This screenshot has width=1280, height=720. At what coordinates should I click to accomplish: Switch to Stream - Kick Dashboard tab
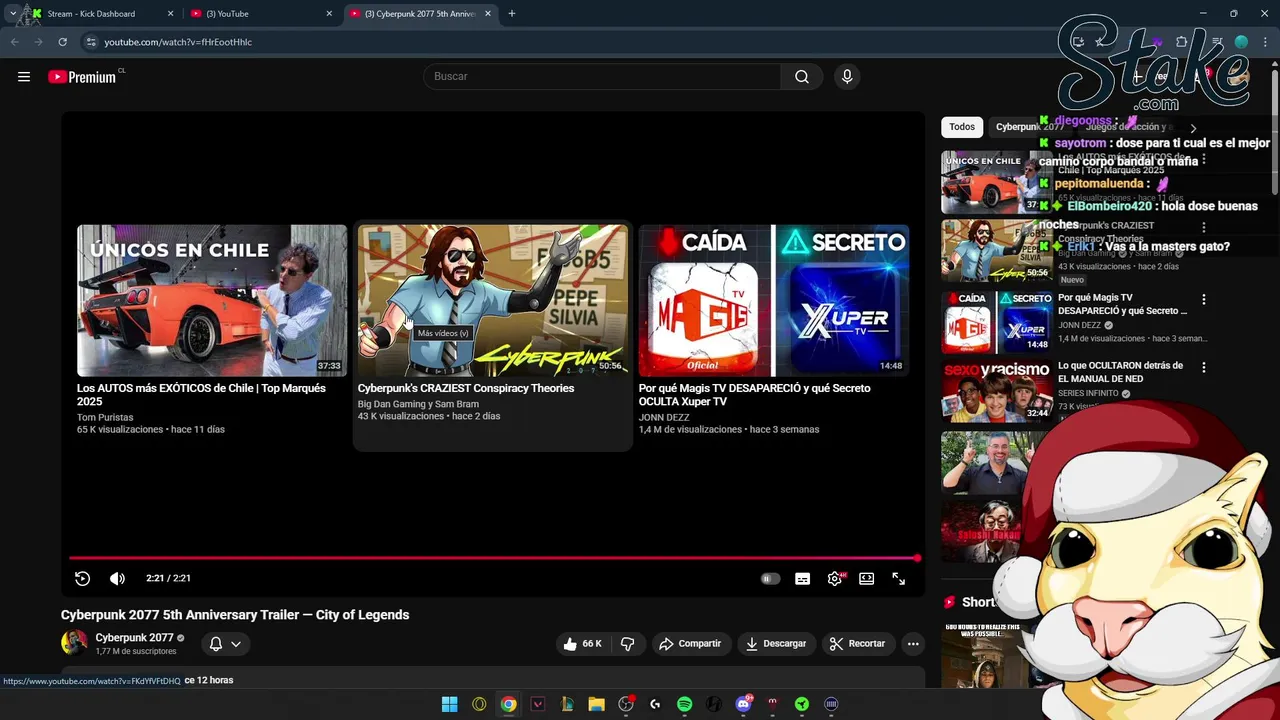point(98,14)
